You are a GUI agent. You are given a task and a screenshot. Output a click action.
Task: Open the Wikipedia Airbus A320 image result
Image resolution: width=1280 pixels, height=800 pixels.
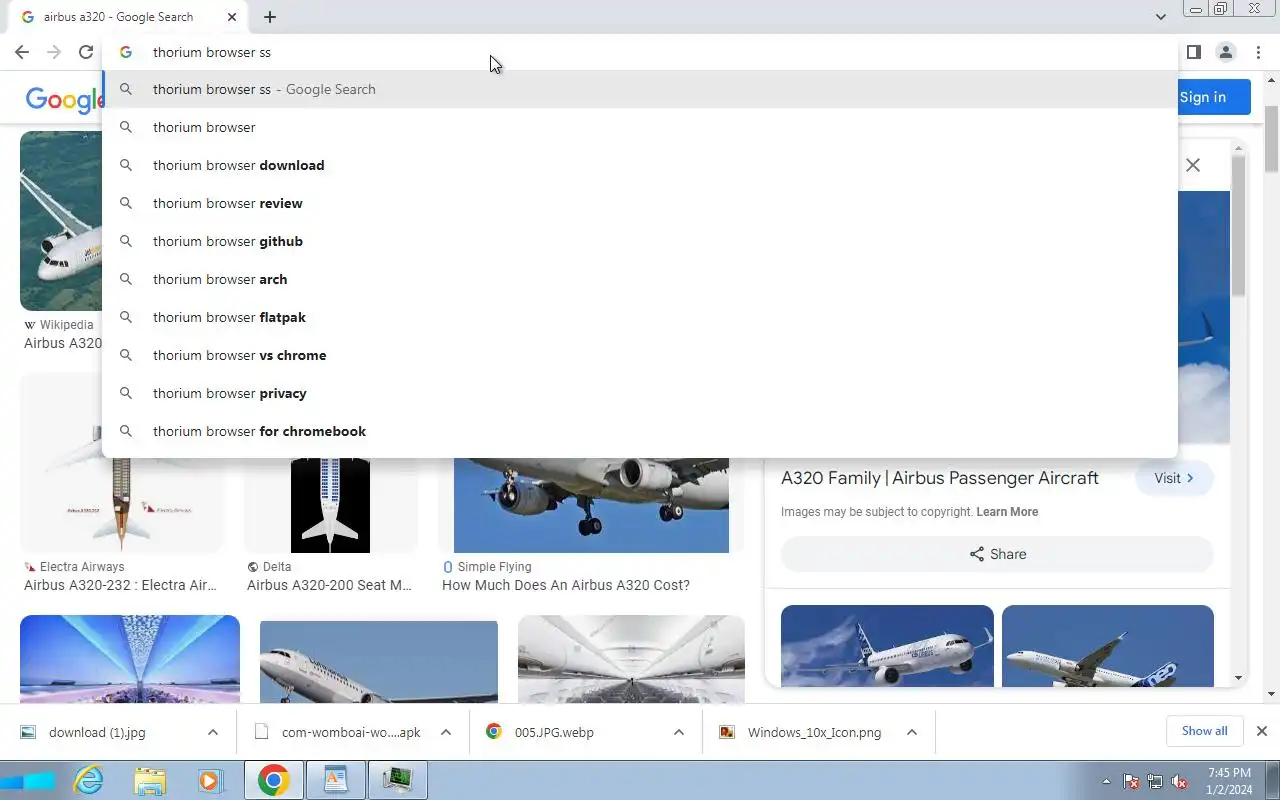click(61, 221)
